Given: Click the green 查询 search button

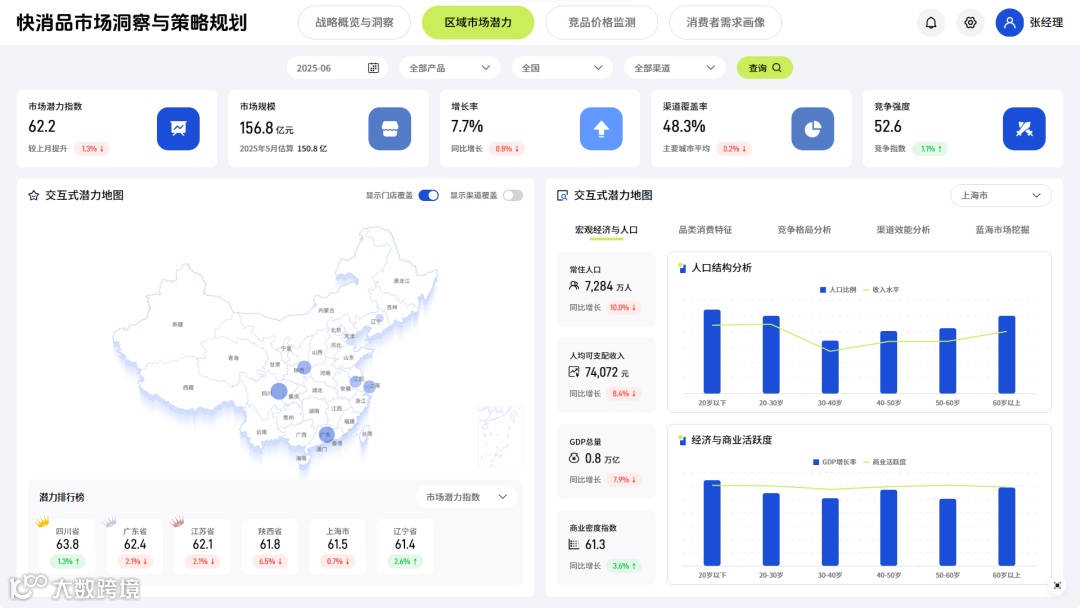Looking at the screenshot, I should click(765, 67).
